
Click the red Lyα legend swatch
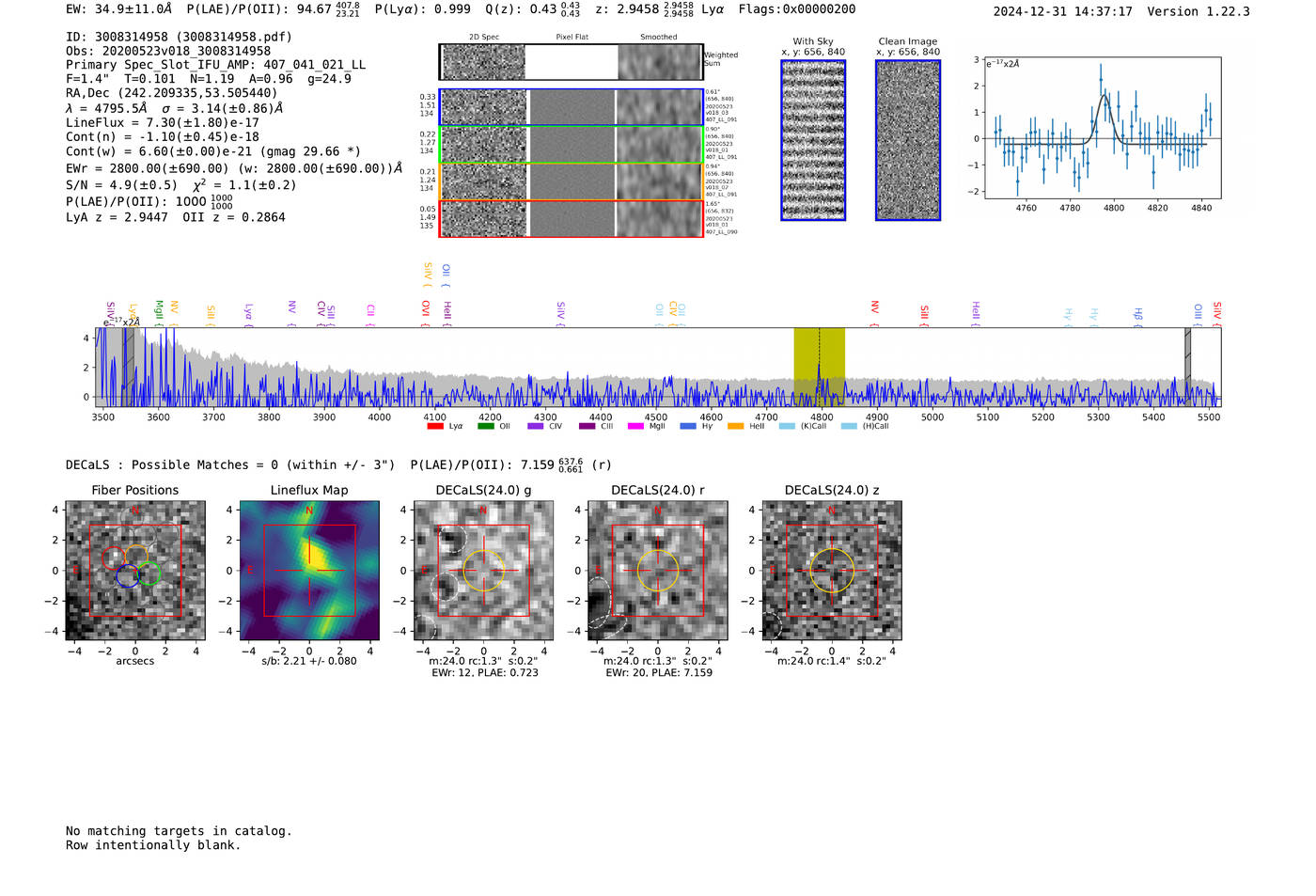(x=434, y=426)
